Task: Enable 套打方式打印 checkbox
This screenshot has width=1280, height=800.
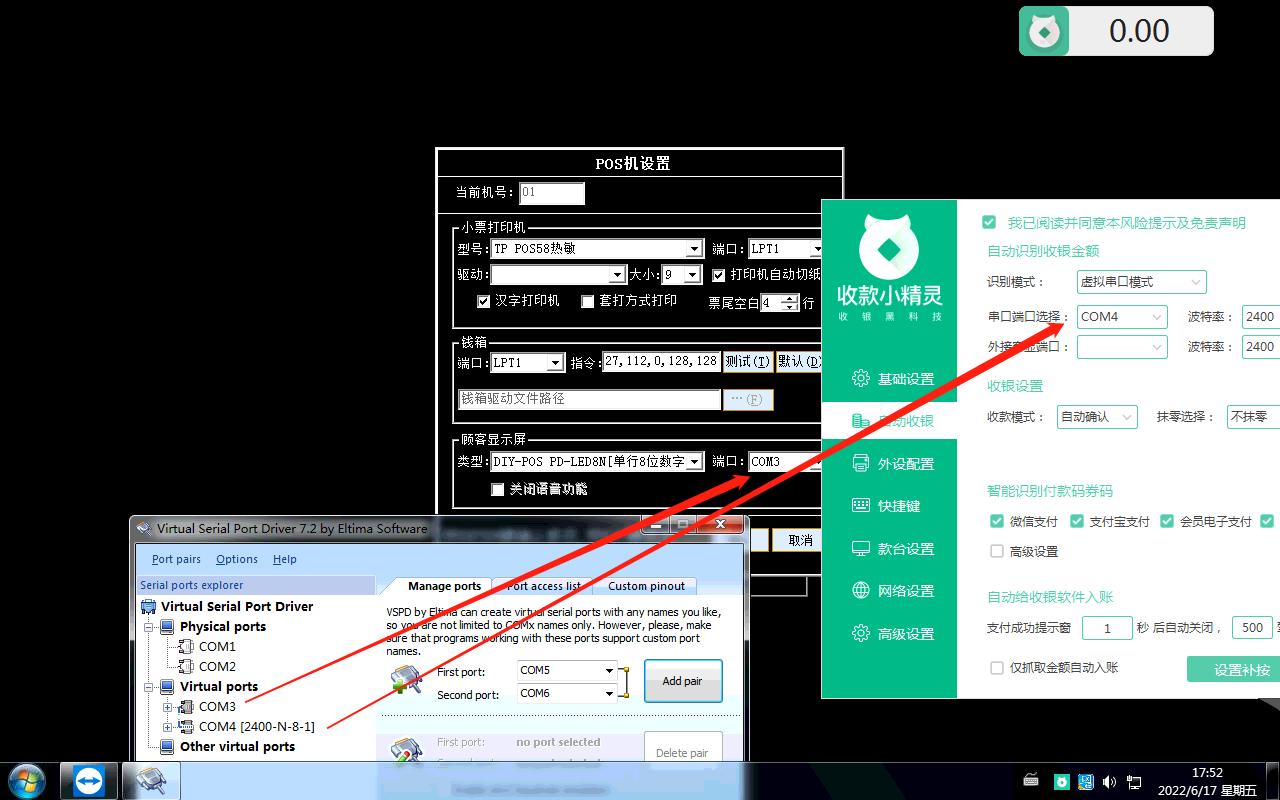Action: (x=587, y=301)
